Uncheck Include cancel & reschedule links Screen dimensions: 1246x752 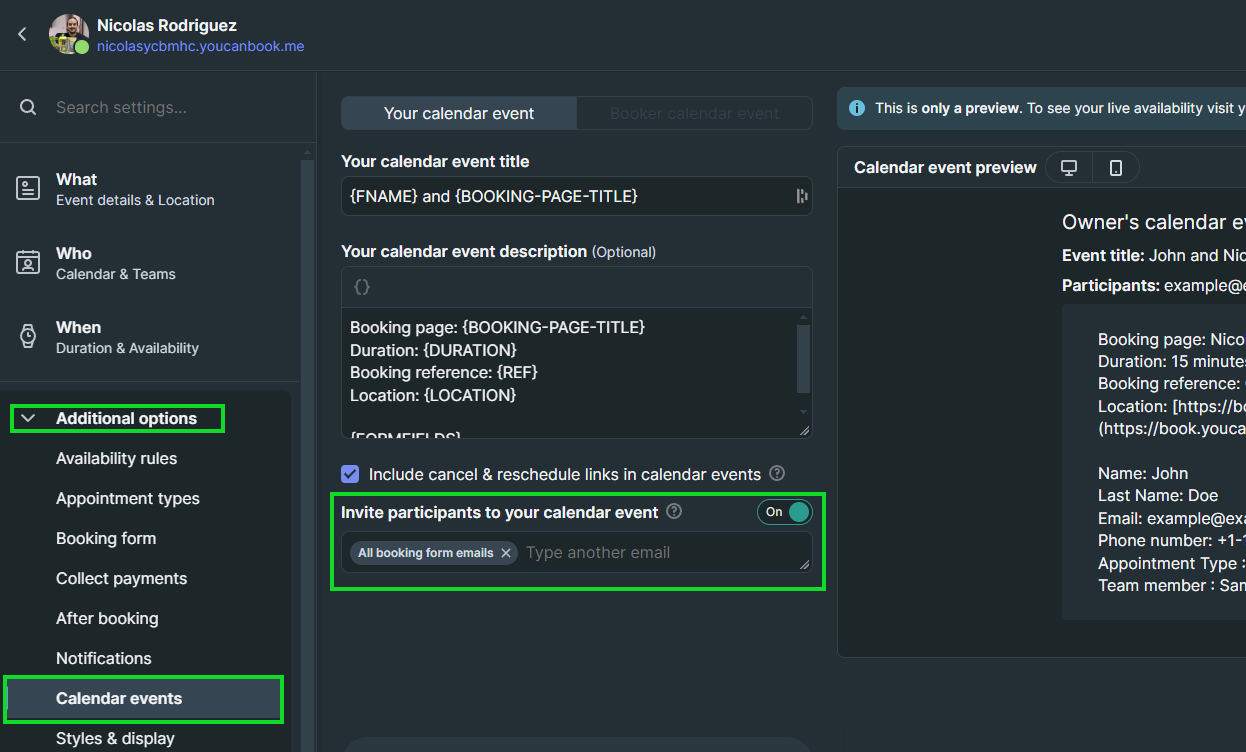click(x=350, y=474)
